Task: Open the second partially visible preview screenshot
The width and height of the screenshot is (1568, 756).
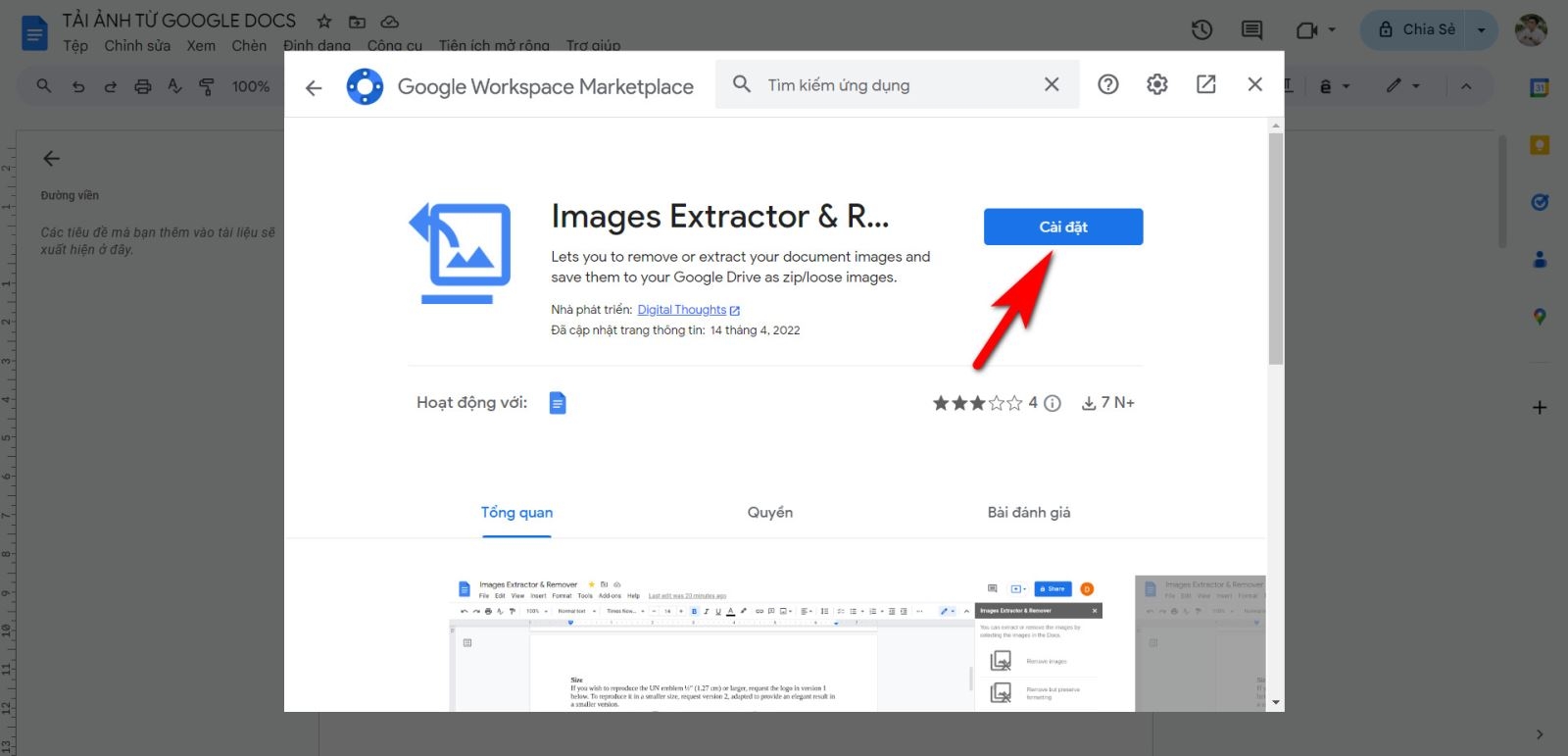Action: (x=1200, y=643)
